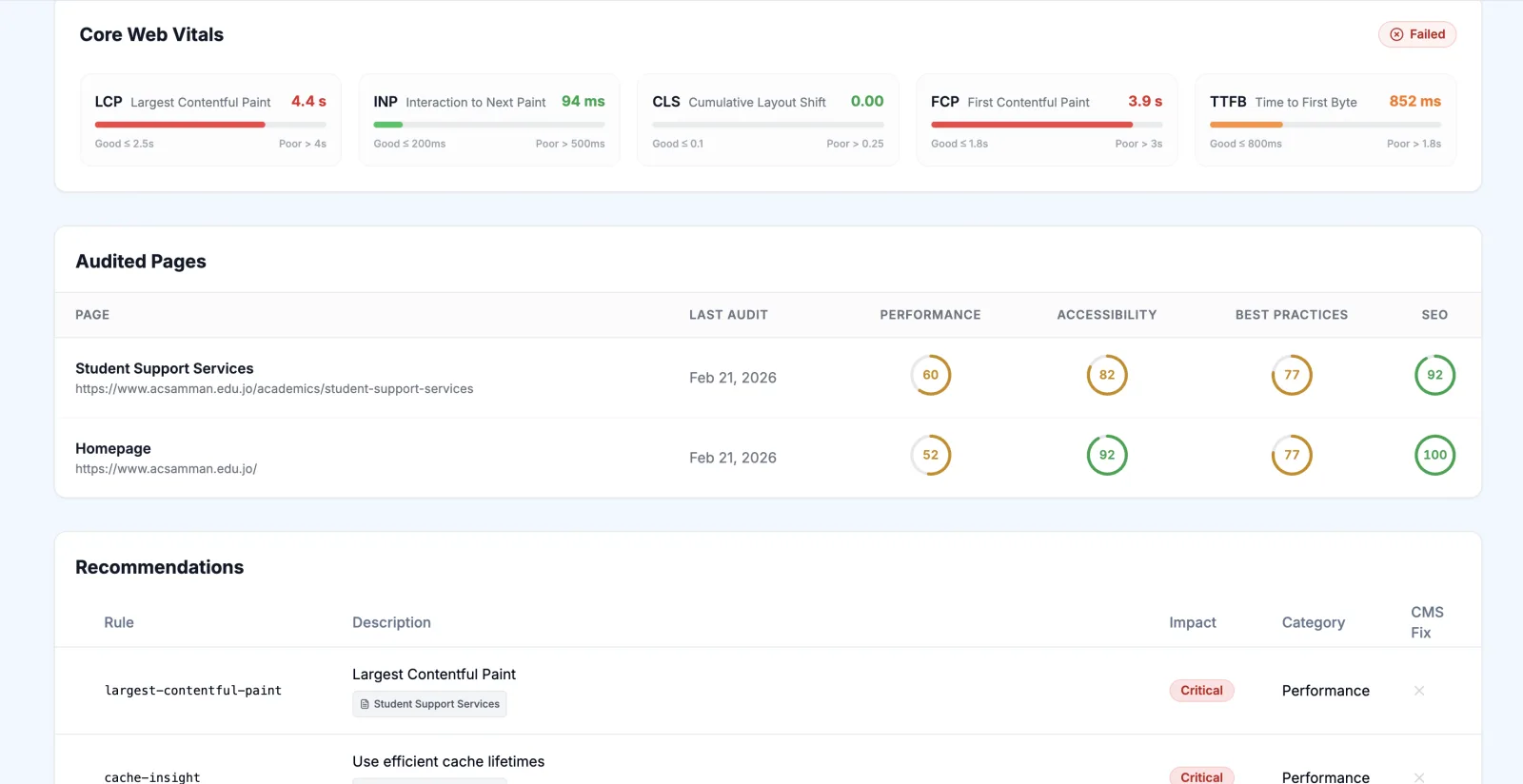Click the accessibility score 82 gauge

click(1107, 375)
